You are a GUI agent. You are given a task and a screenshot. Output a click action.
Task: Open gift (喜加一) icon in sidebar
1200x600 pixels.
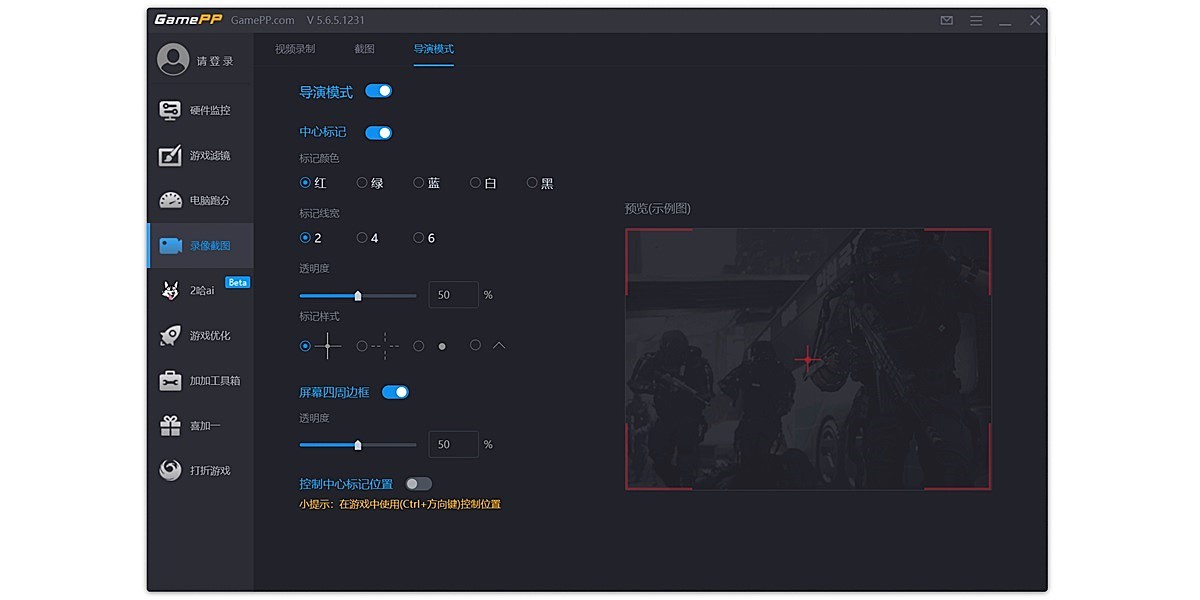click(x=170, y=425)
